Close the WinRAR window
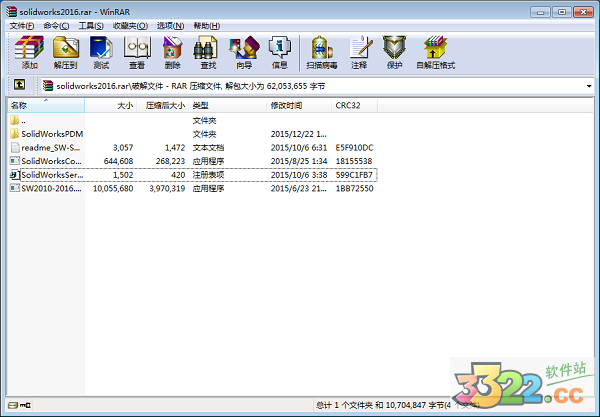This screenshot has width=600, height=417. [x=583, y=12]
